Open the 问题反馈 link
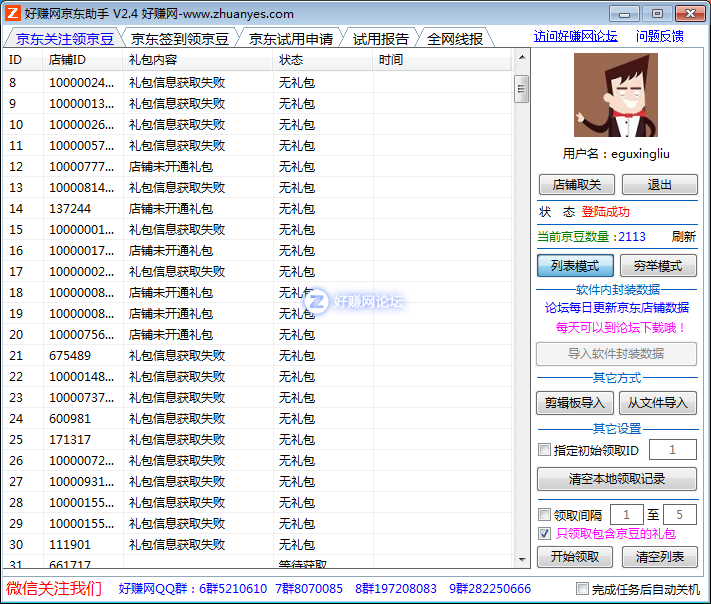The height and width of the screenshot is (604, 711). pyautogui.click(x=659, y=36)
